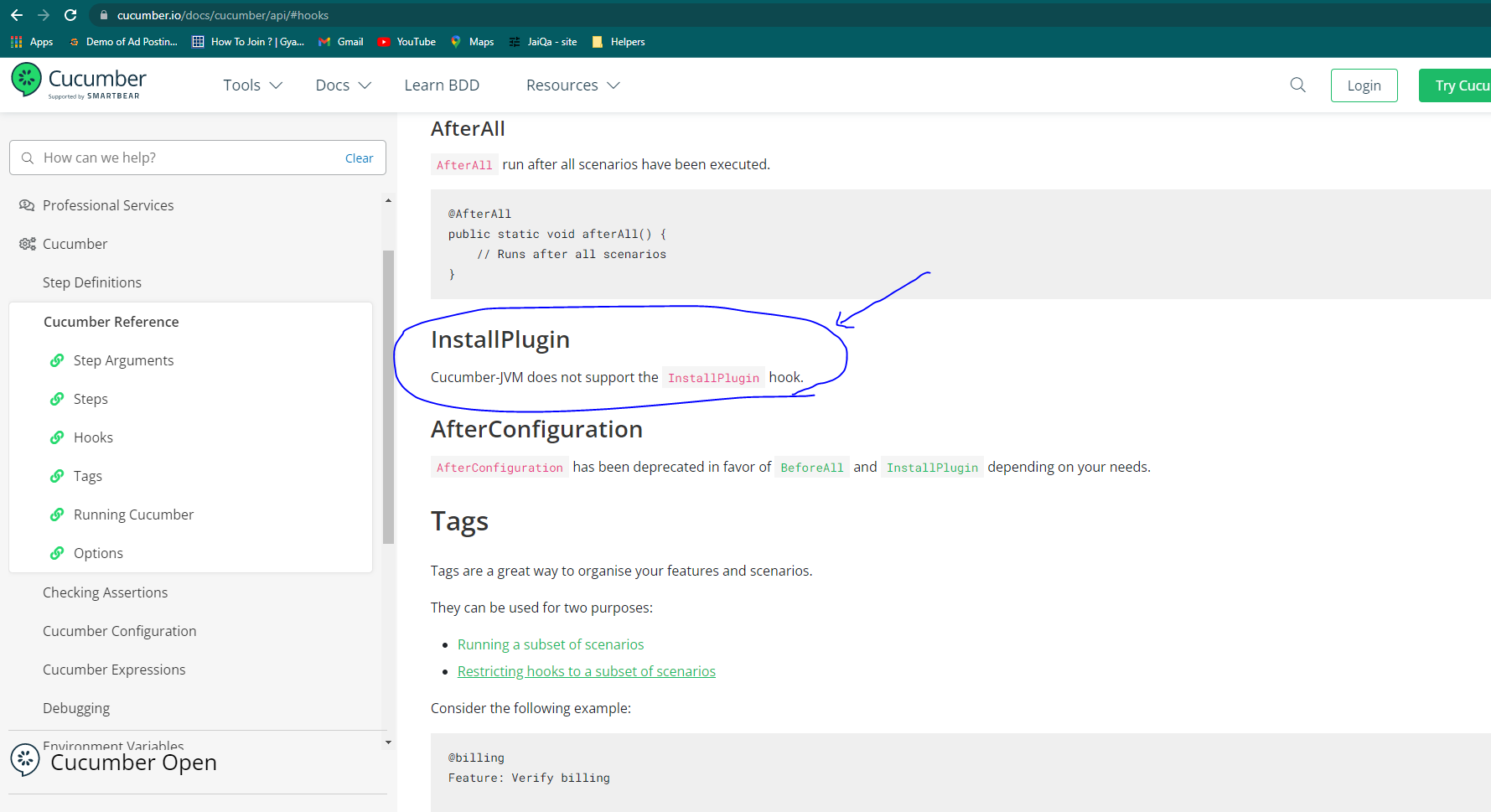The image size is (1491, 812).
Task: Open the YouTube bookmark
Action: coord(406,42)
